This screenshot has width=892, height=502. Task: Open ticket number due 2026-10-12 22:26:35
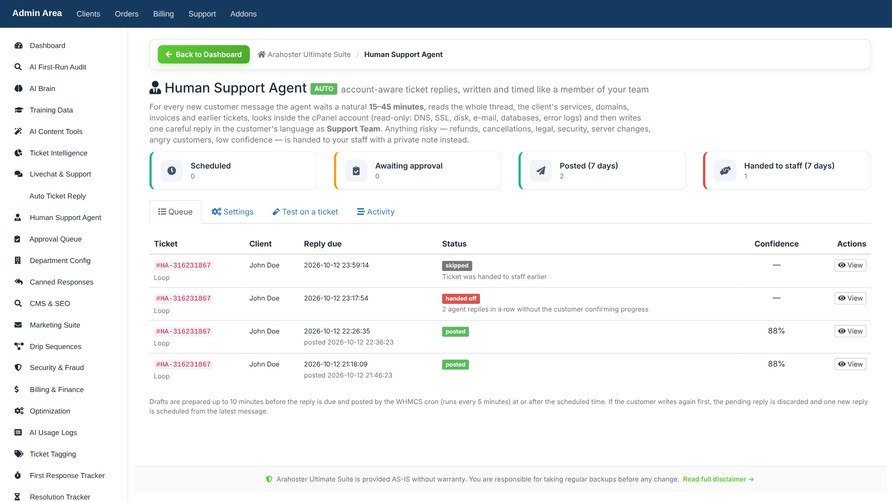click(183, 331)
